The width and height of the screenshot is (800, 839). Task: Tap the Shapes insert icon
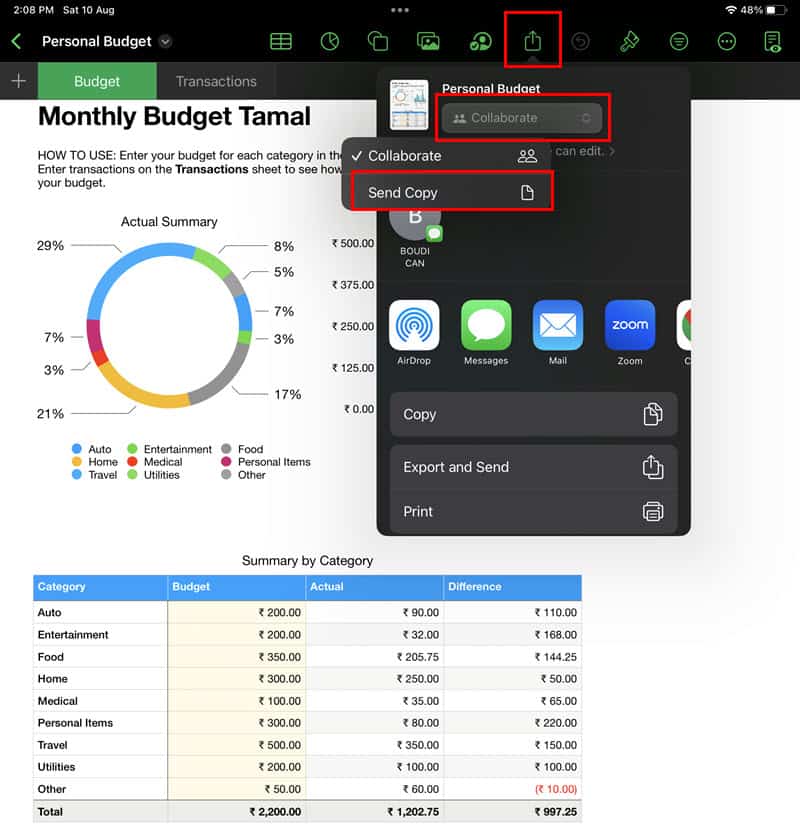(x=380, y=41)
